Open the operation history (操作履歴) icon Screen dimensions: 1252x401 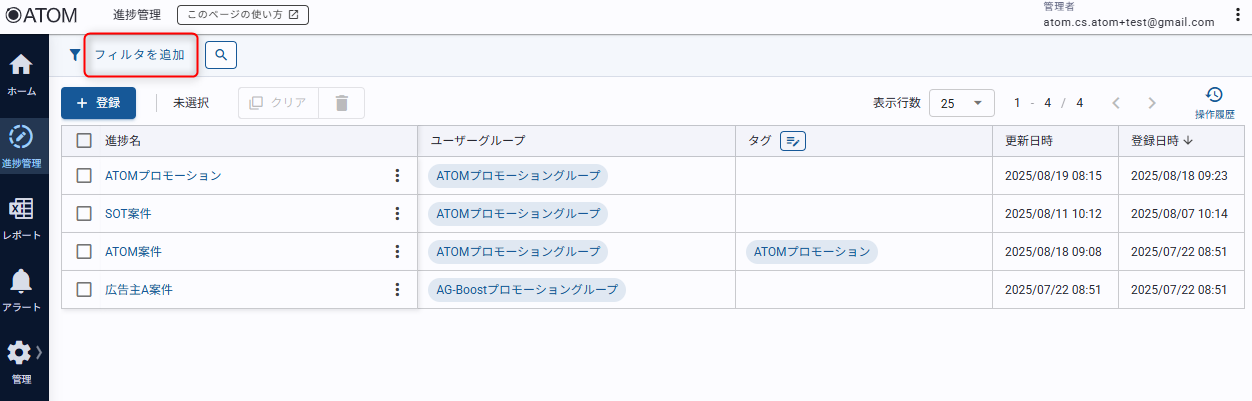pyautogui.click(x=1214, y=96)
